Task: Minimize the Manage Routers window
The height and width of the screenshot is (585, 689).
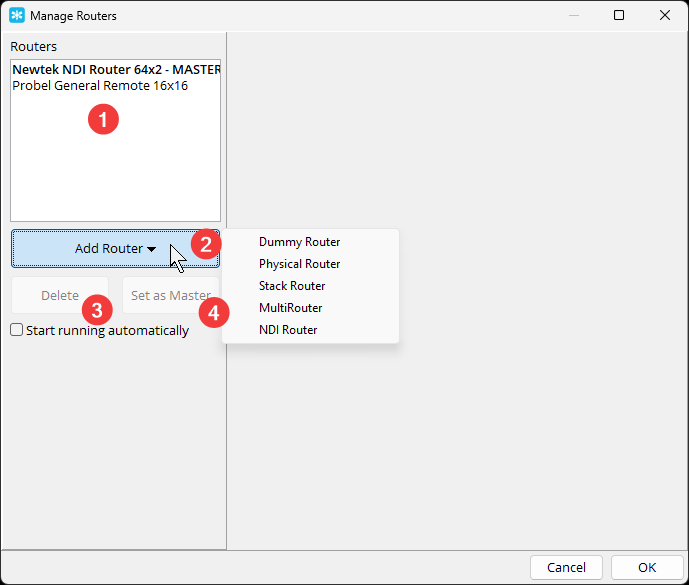Action: (573, 15)
